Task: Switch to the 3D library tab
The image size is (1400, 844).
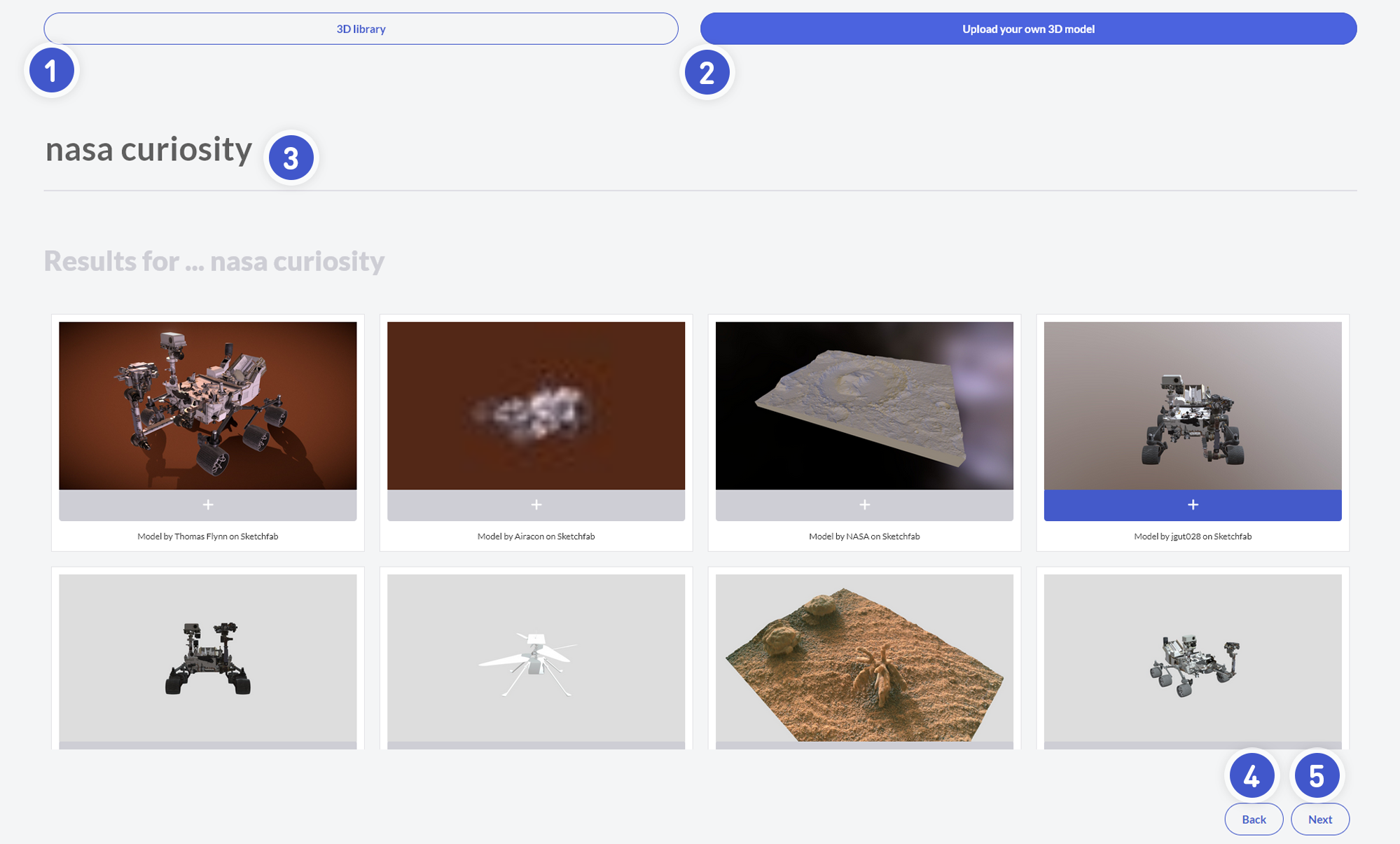Action: coord(361,29)
